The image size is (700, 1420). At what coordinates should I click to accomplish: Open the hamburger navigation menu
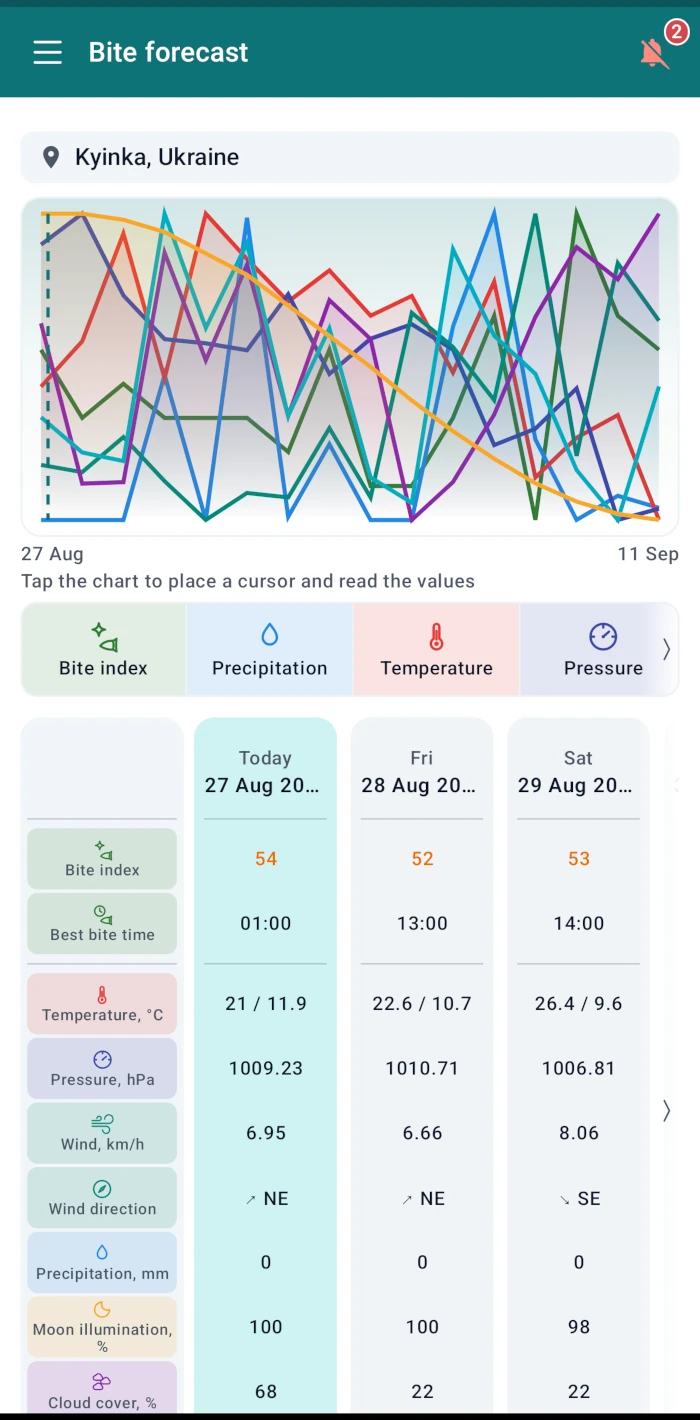[48, 53]
